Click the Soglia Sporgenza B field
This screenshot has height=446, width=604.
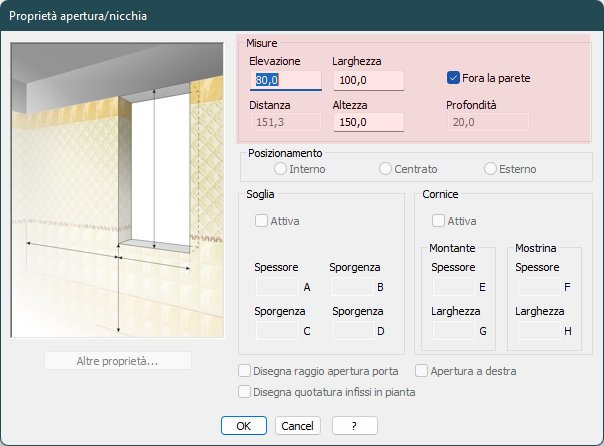click(352, 287)
